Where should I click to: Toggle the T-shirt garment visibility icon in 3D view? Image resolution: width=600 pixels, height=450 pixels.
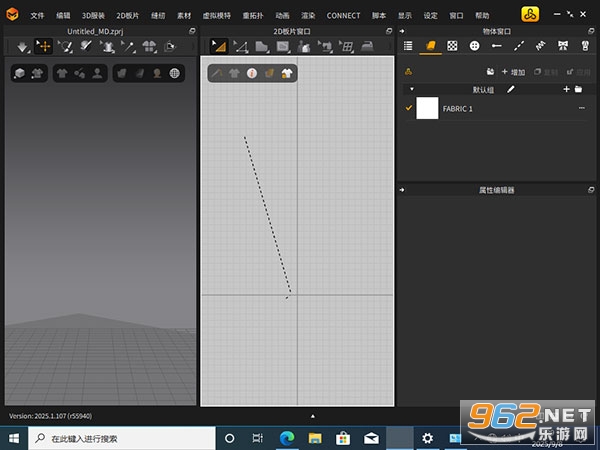pos(62,73)
